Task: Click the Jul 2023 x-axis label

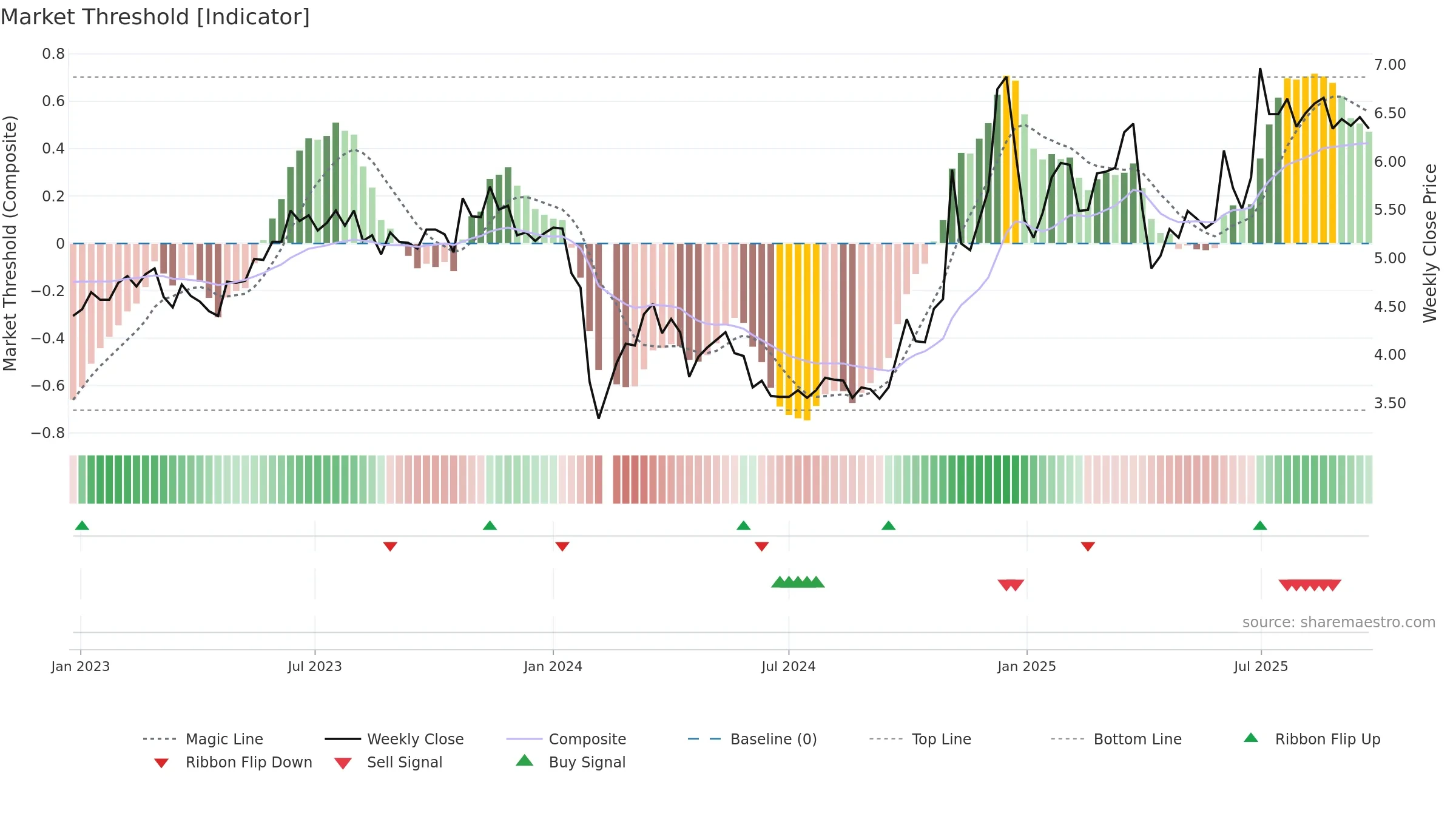Action: 315,666
